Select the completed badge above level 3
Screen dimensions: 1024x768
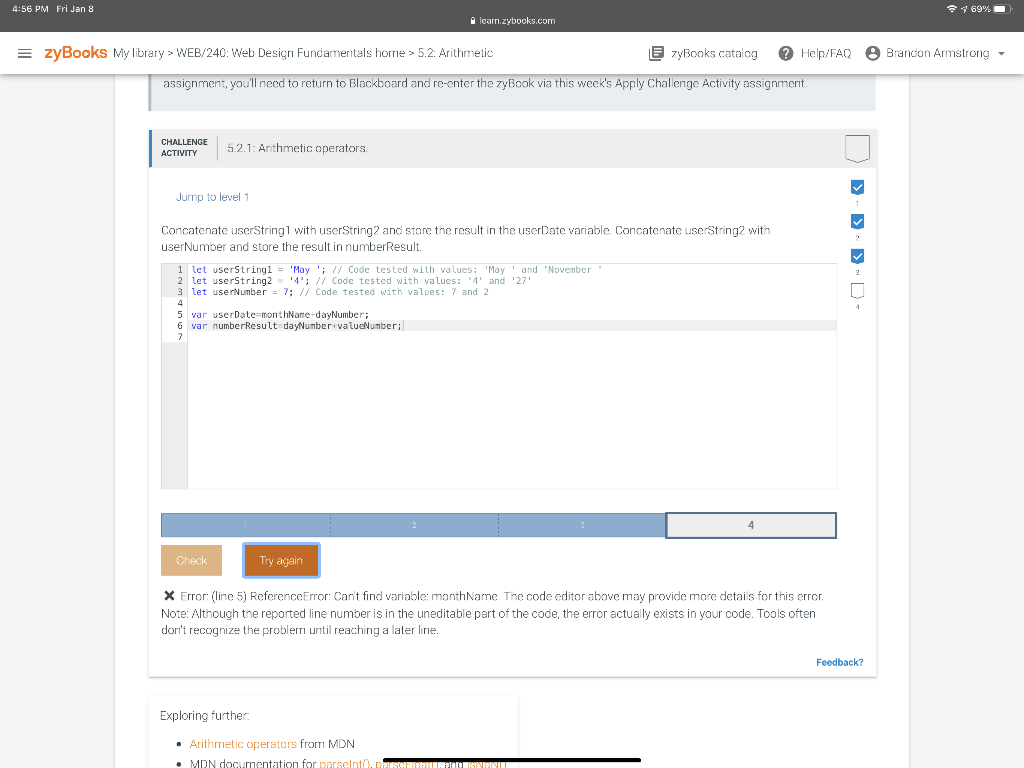(857, 256)
